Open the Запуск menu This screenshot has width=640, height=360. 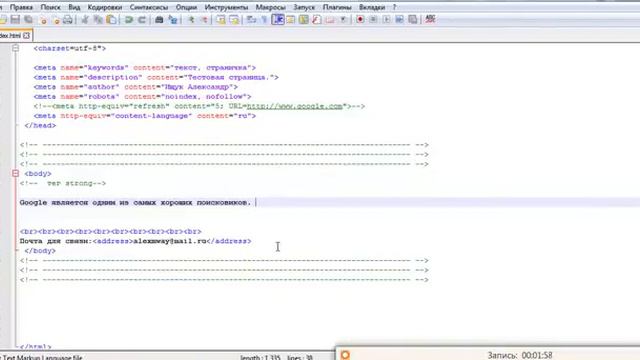304,7
